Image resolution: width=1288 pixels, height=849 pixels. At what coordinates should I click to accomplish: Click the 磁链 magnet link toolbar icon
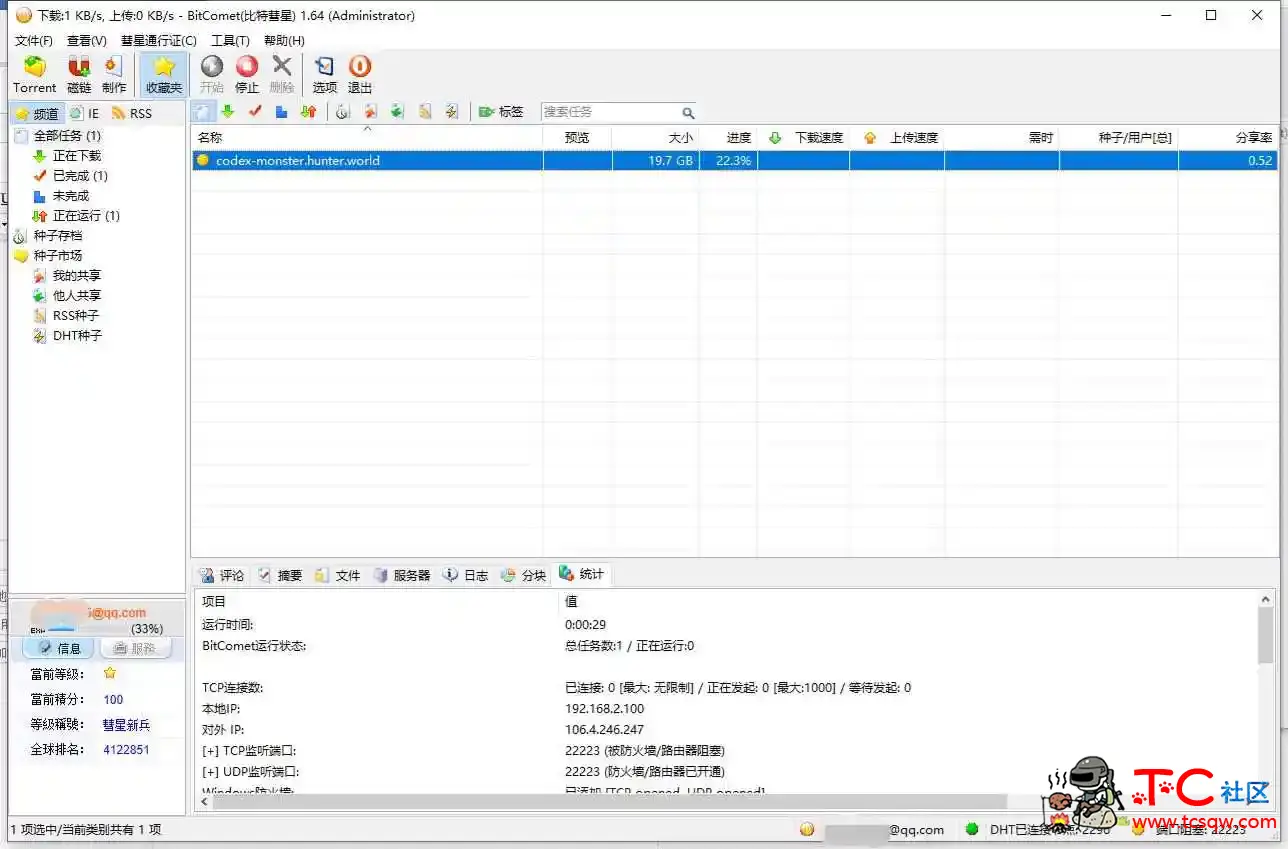point(79,75)
